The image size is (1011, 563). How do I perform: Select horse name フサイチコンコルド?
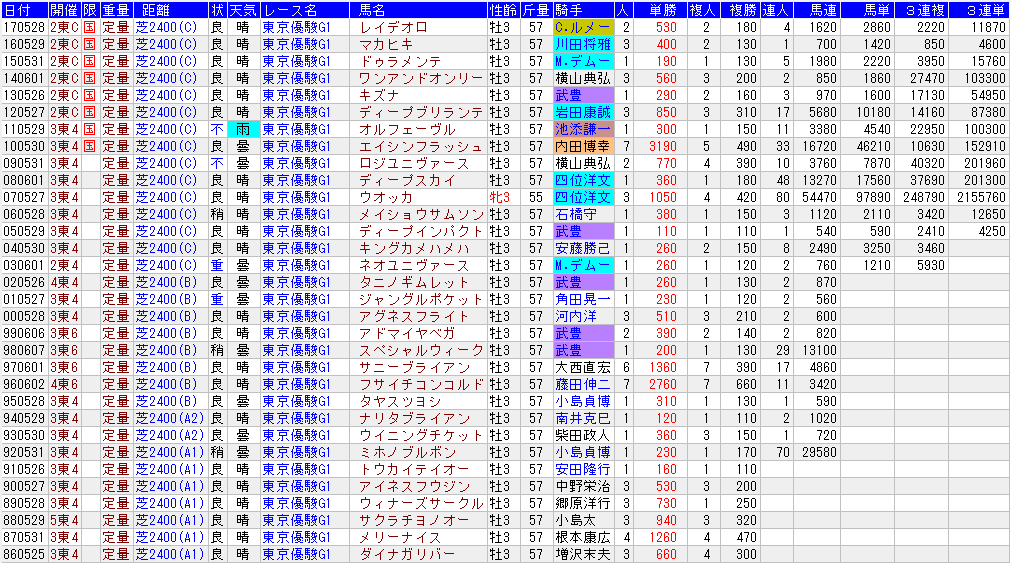[x=421, y=384]
